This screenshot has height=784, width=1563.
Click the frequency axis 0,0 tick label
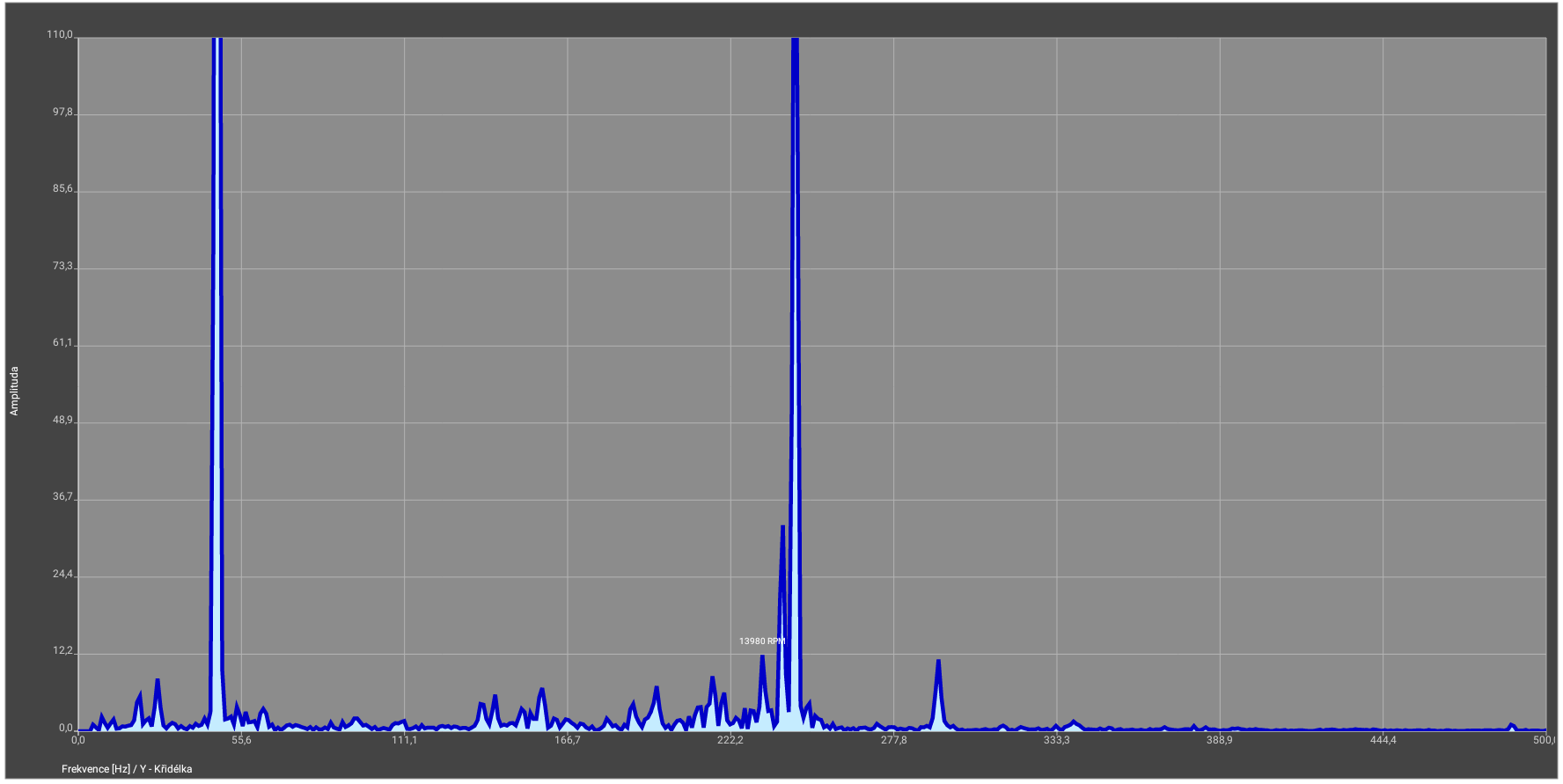coord(78,740)
